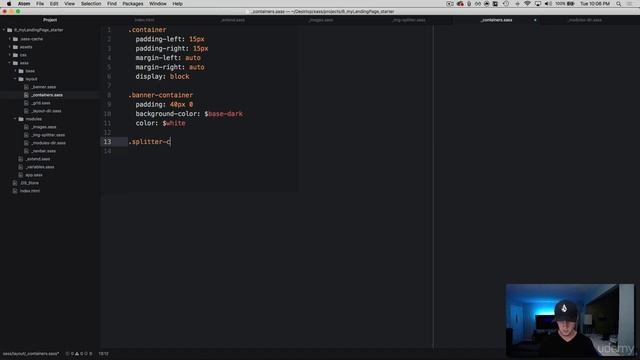640x360 pixels.
Task: Open the View menu
Action: 69,4
